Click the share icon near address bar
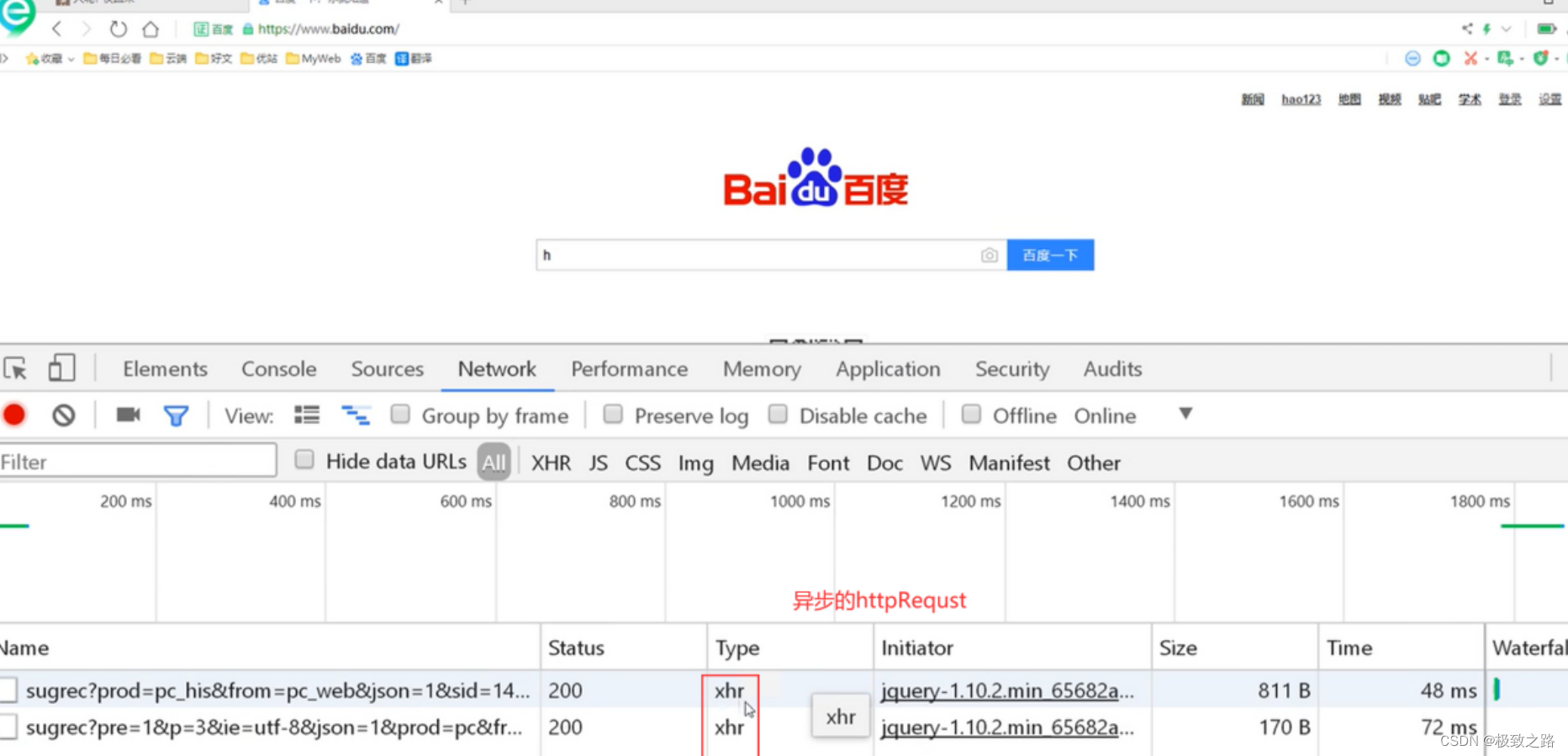 pos(1467,29)
